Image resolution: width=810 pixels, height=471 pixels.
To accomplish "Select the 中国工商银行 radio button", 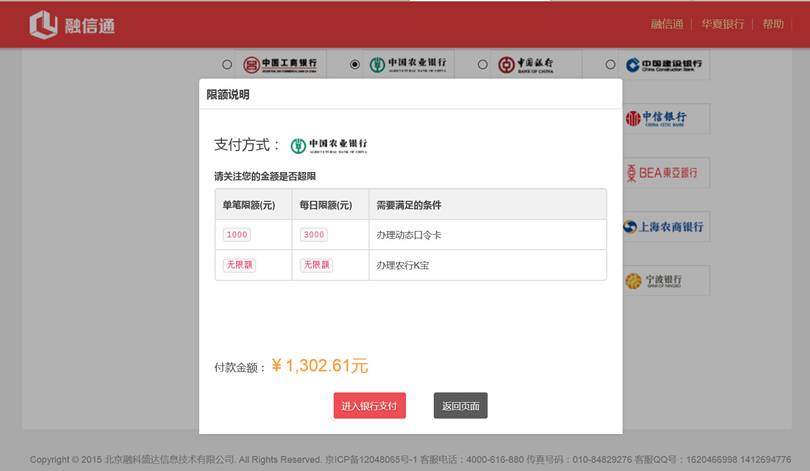I will [x=227, y=65].
